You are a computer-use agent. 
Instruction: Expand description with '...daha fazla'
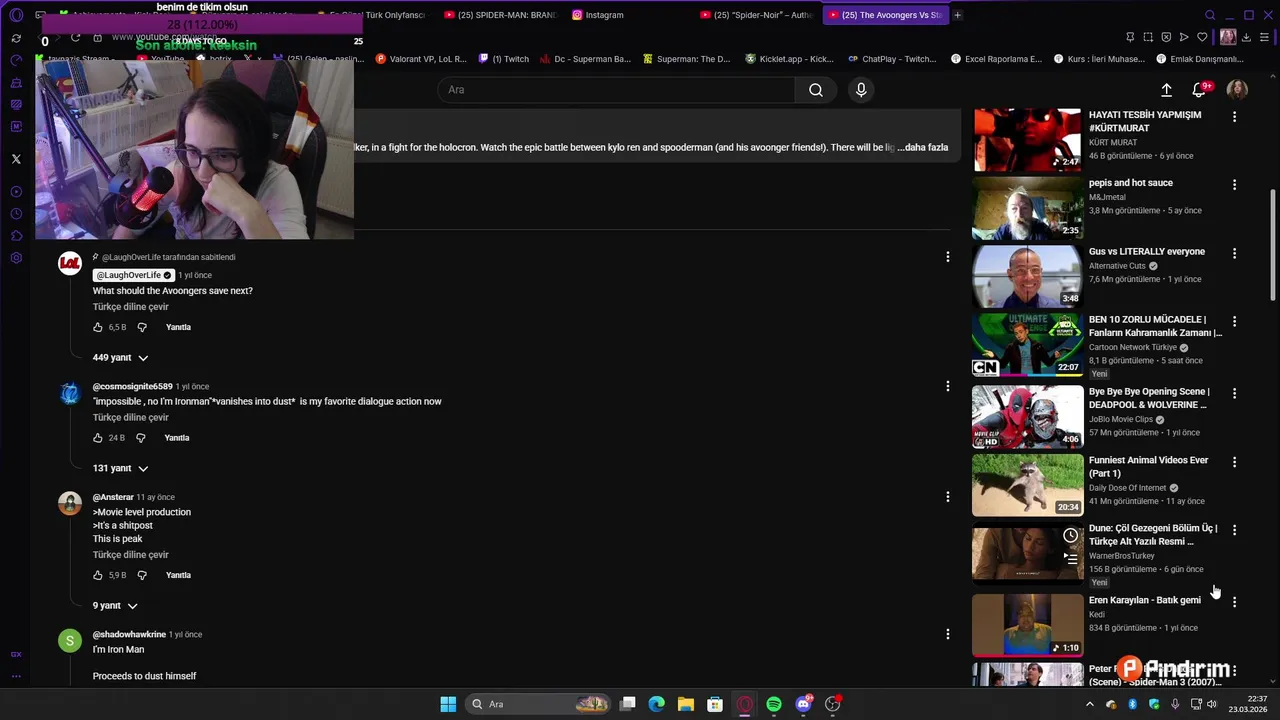[x=922, y=147]
